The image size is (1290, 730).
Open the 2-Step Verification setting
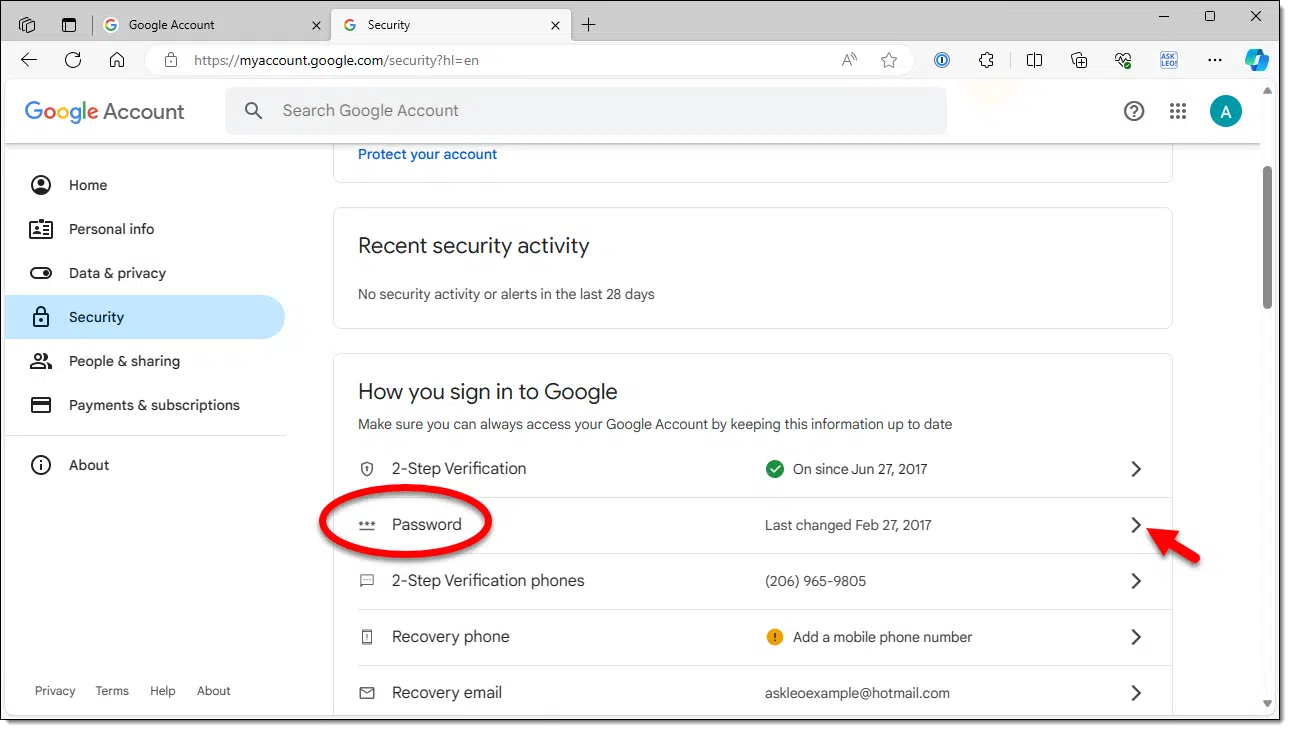pyautogui.click(x=753, y=469)
